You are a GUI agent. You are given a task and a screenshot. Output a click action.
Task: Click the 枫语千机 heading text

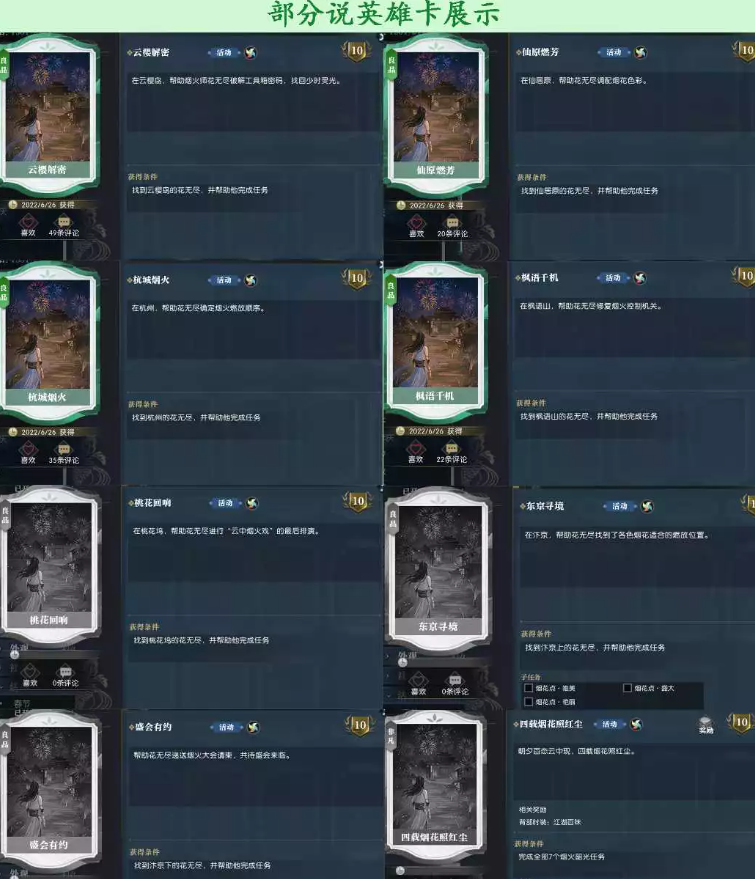coord(540,277)
